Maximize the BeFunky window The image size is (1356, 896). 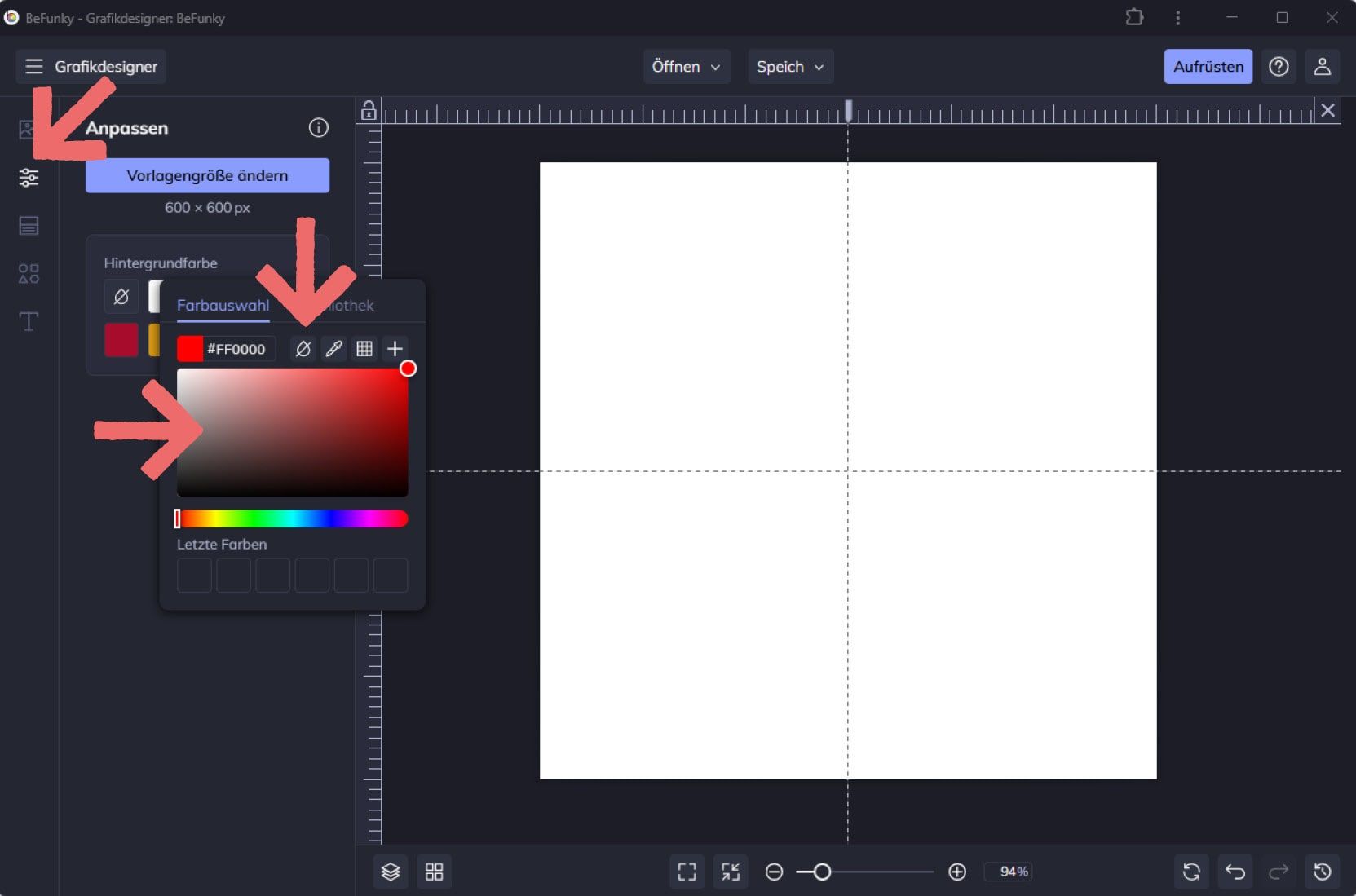[1282, 17]
